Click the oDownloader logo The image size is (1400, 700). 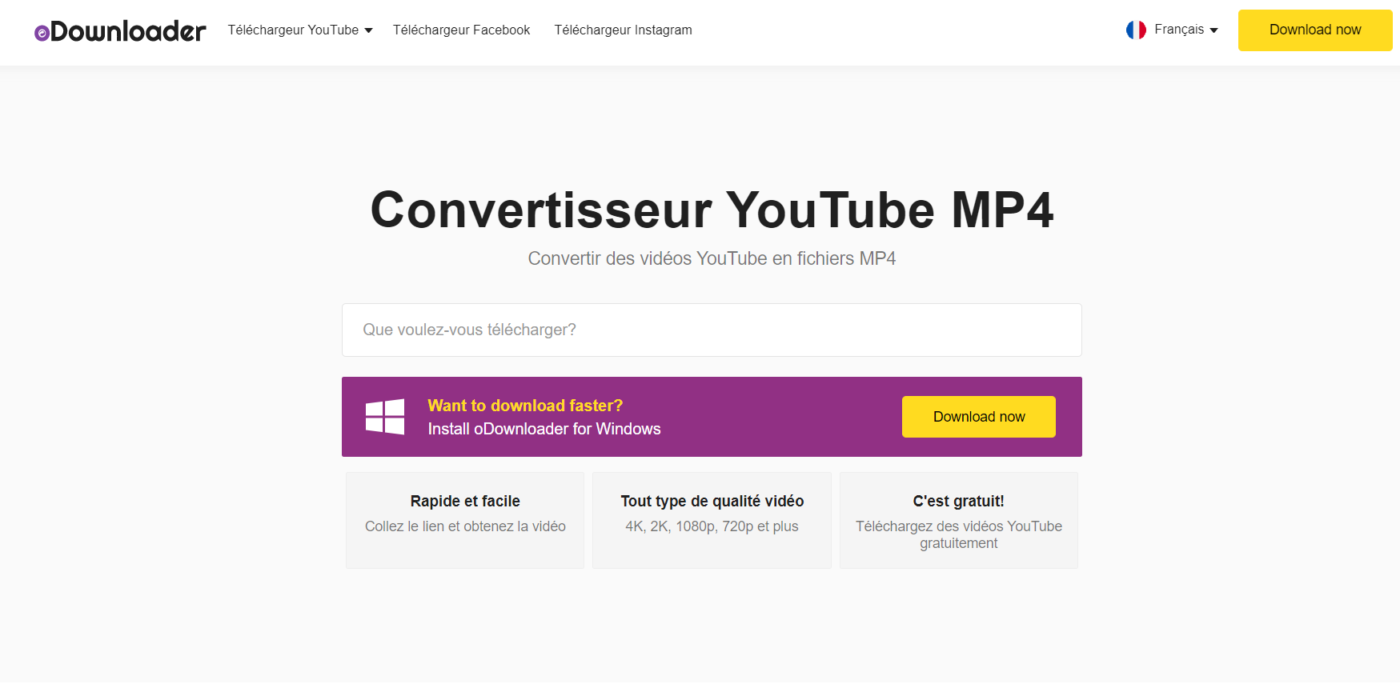click(x=120, y=31)
